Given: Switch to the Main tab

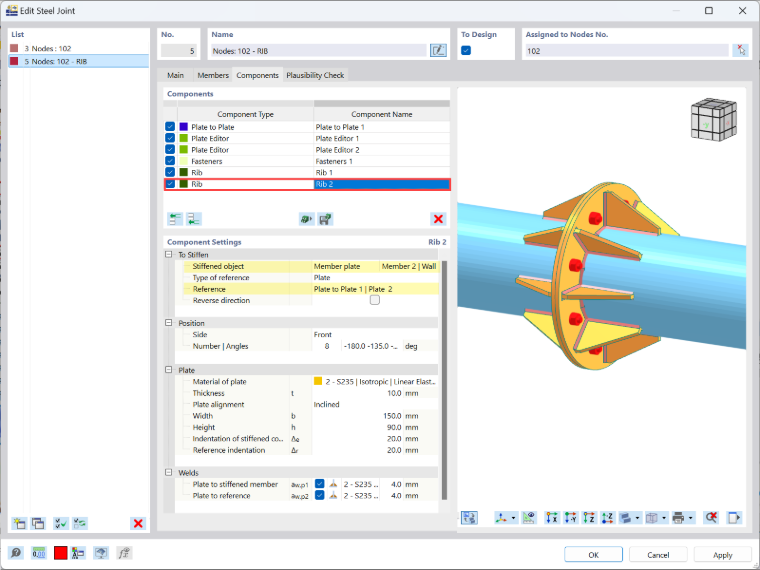Looking at the screenshot, I should 175,75.
